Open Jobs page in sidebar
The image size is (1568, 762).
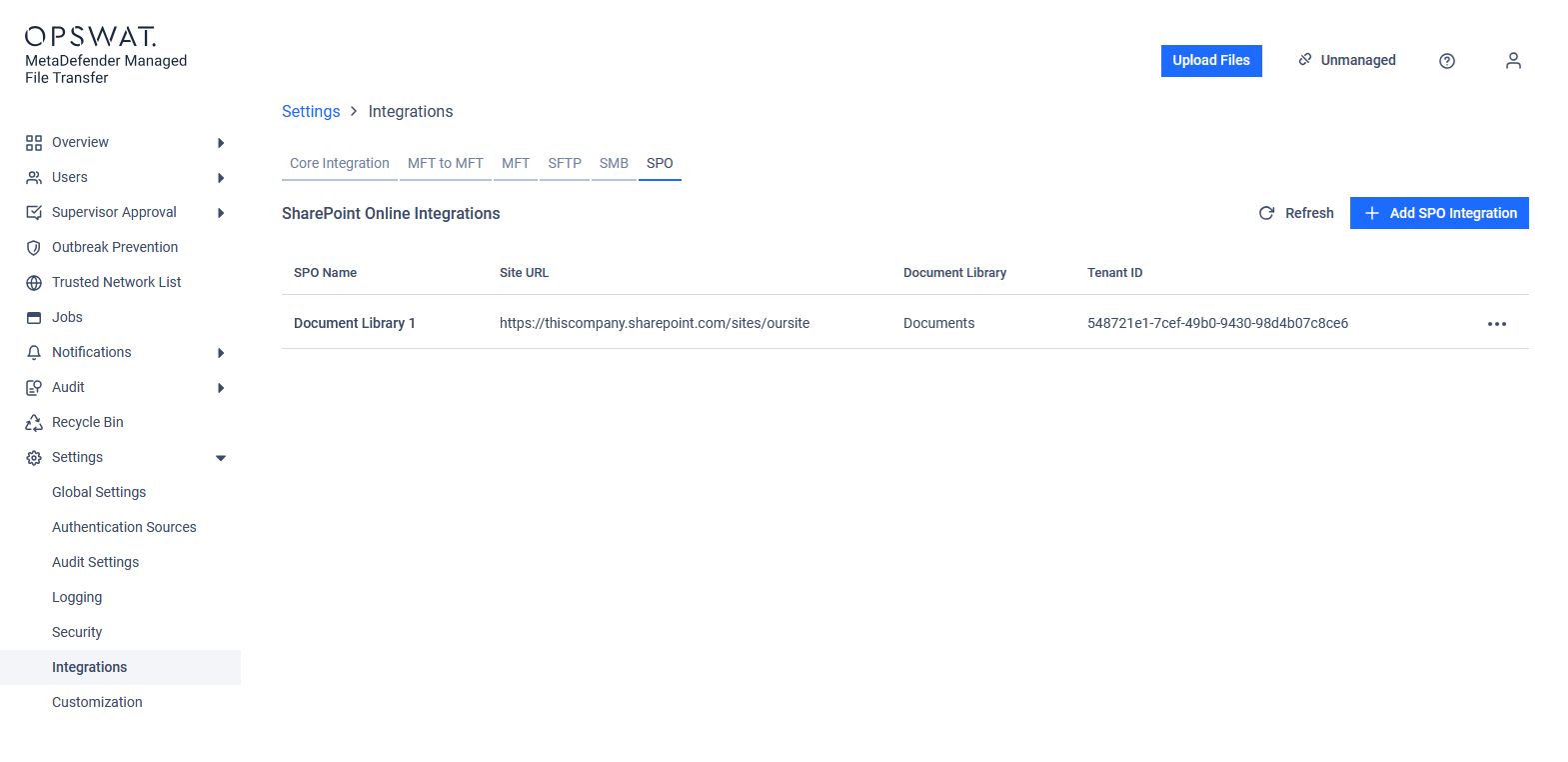[67, 317]
